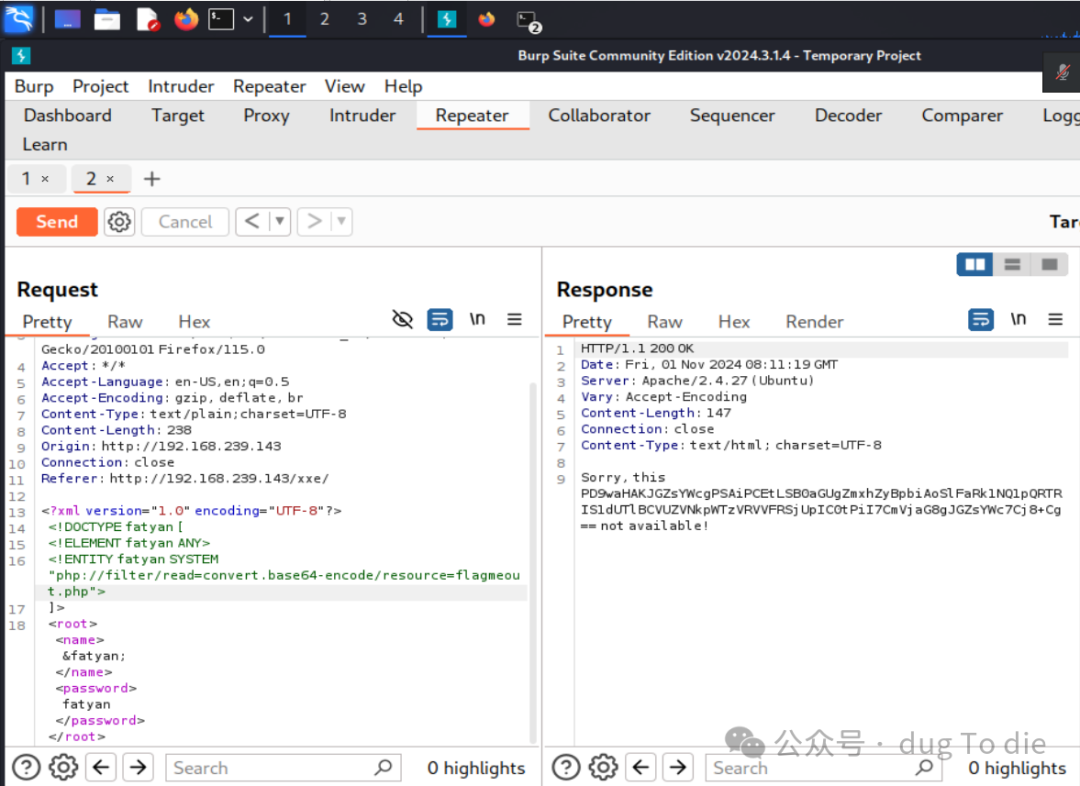Viewport: 1080px width, 786px height.
Task: Jump to next Request search match
Action: [x=138, y=767]
